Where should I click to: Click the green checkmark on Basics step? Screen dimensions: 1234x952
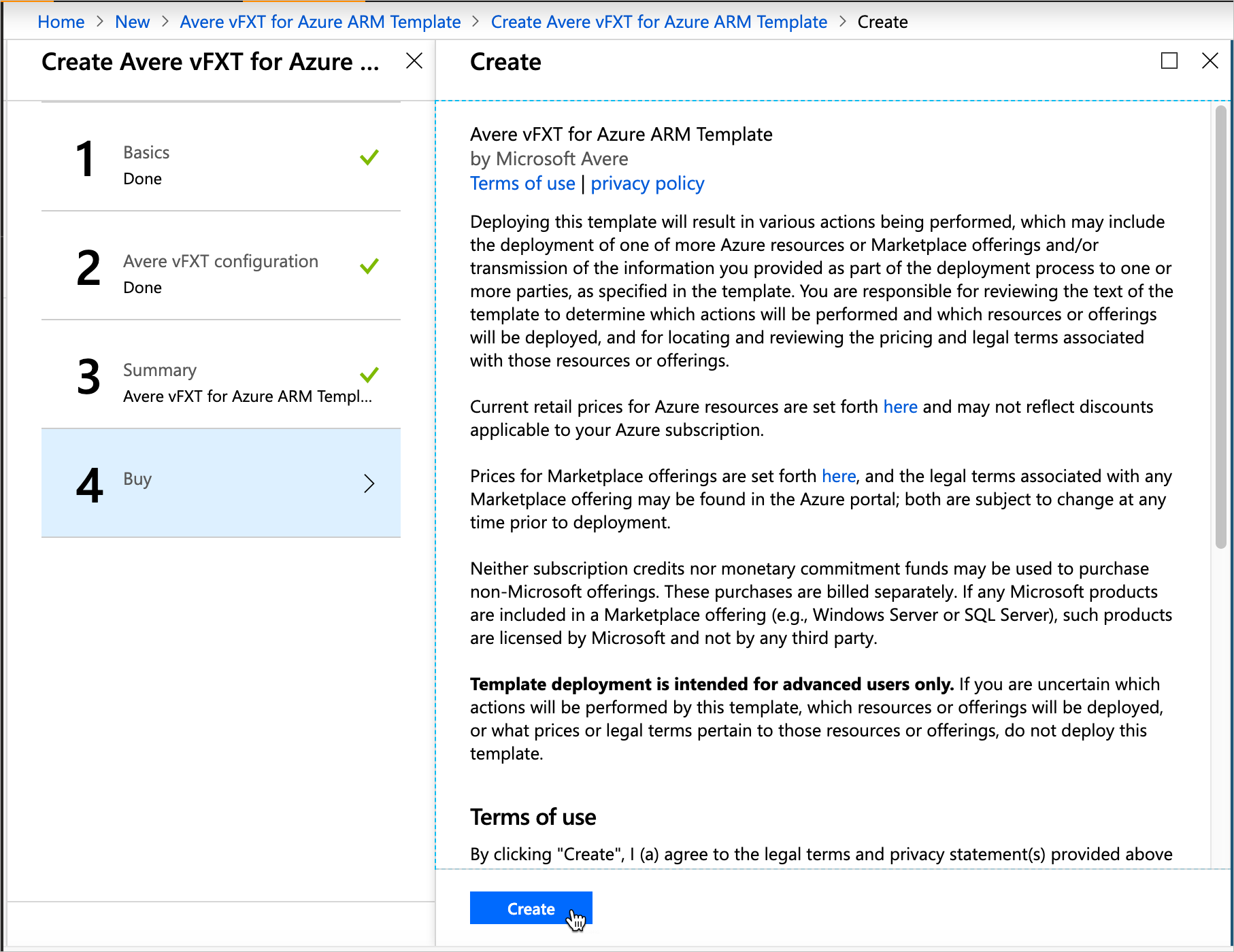(368, 158)
